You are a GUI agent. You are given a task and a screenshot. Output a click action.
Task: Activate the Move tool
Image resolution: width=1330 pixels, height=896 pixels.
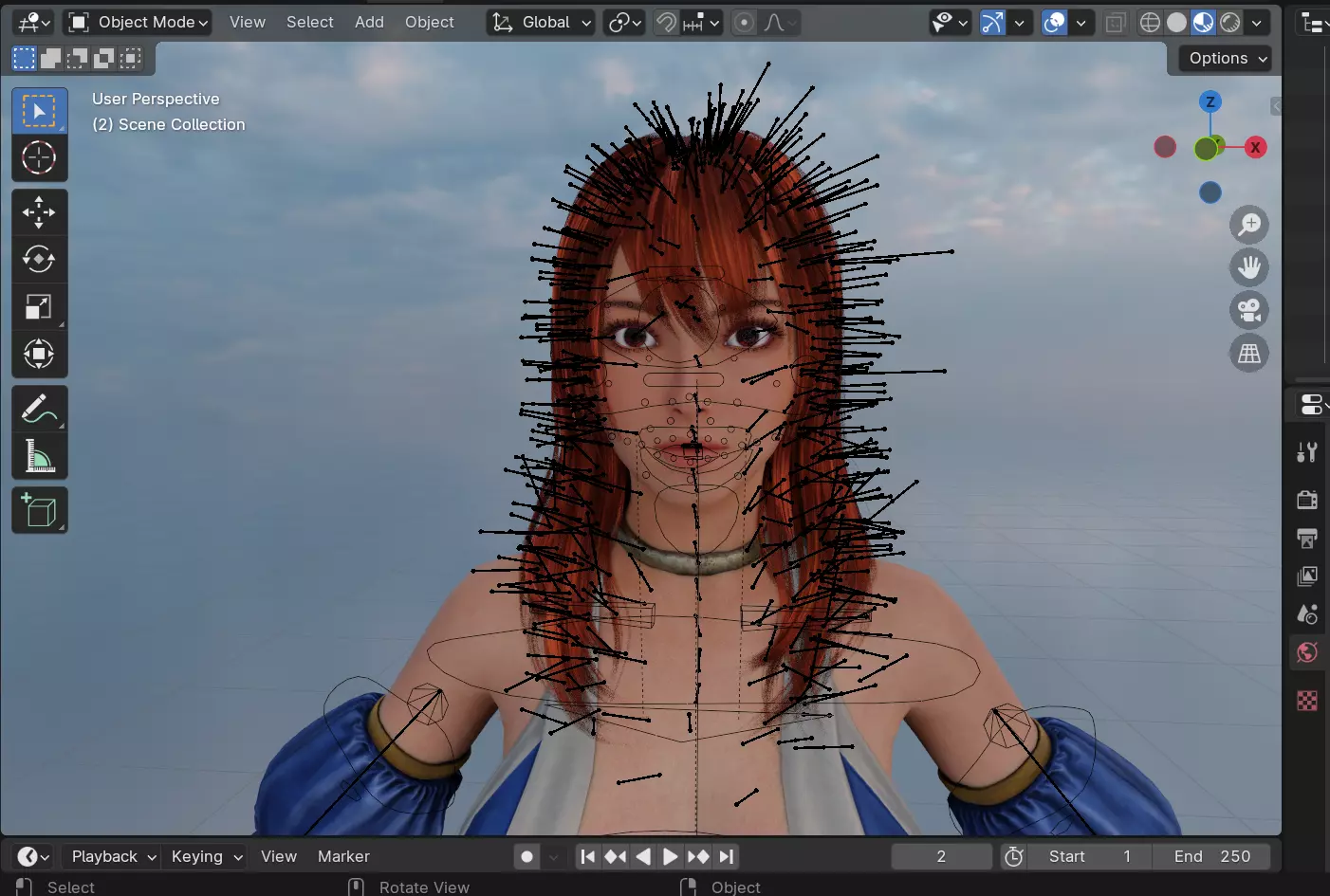pyautogui.click(x=39, y=212)
